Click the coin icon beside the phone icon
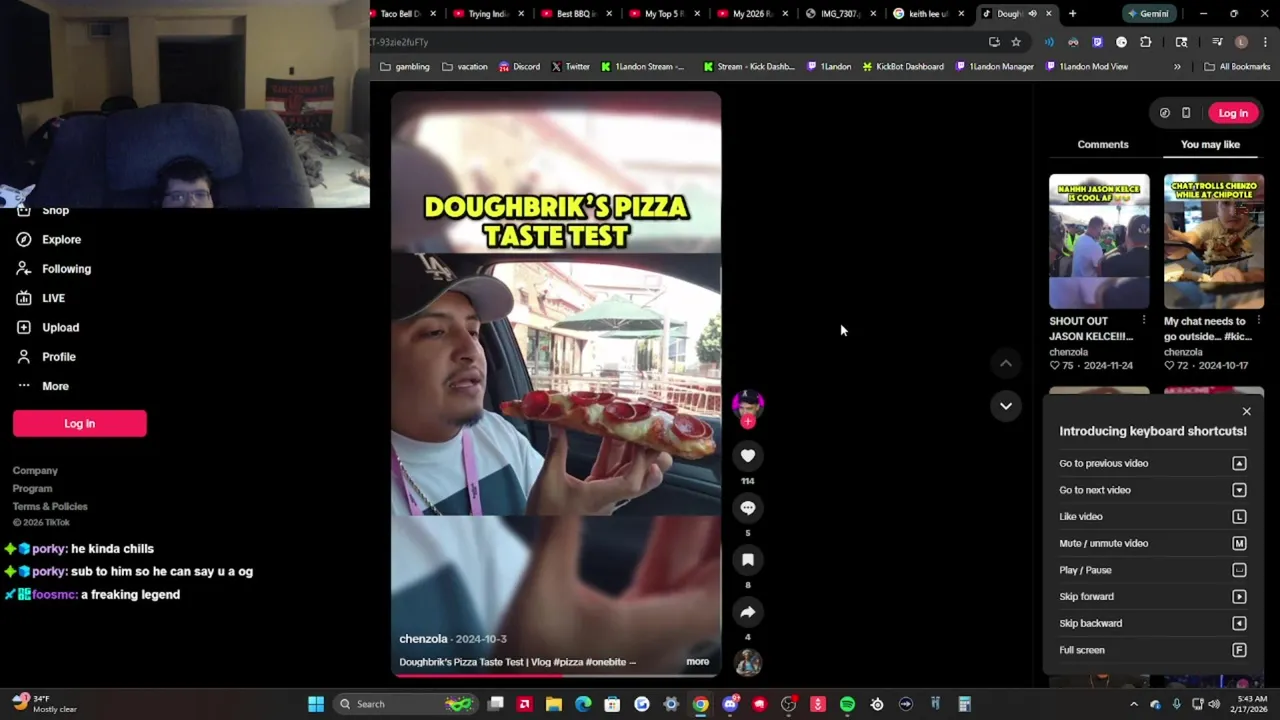Image resolution: width=1280 pixels, height=720 pixels. (x=1164, y=113)
